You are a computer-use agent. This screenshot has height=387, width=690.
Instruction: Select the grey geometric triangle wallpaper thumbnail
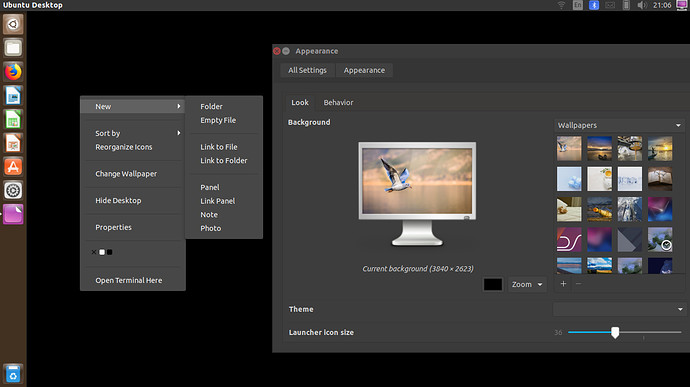tap(630, 240)
